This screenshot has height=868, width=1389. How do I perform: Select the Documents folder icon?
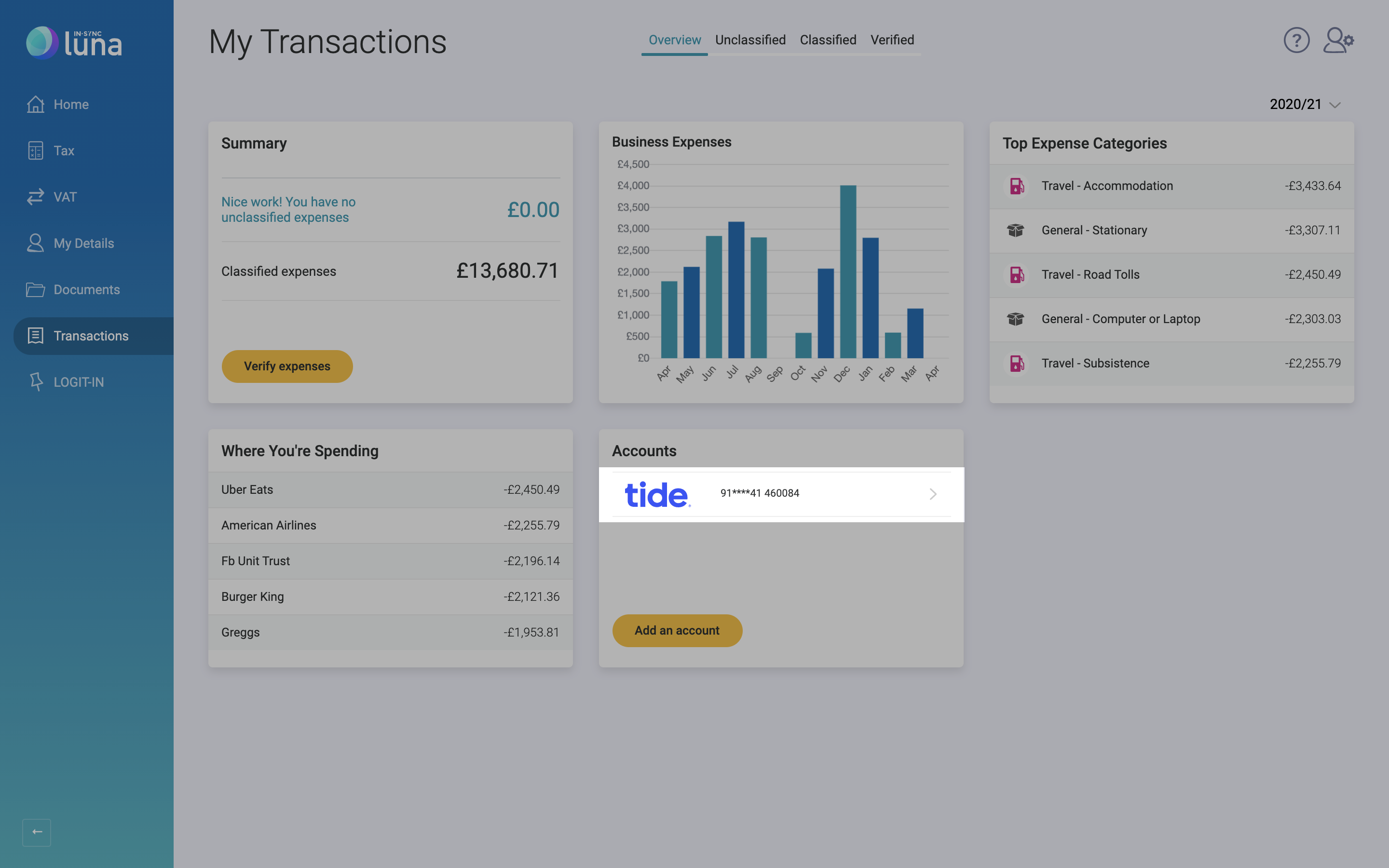coord(36,289)
